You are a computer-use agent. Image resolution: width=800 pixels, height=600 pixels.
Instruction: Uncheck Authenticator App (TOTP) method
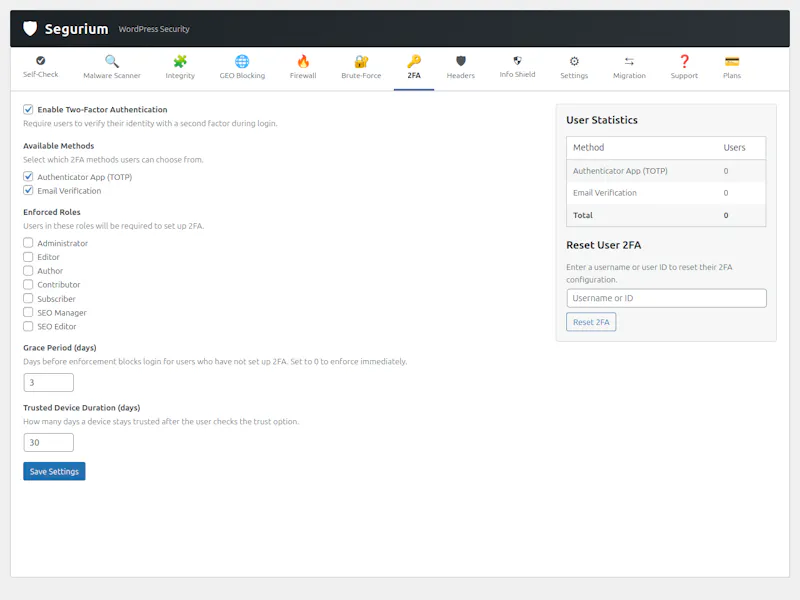coord(28,177)
